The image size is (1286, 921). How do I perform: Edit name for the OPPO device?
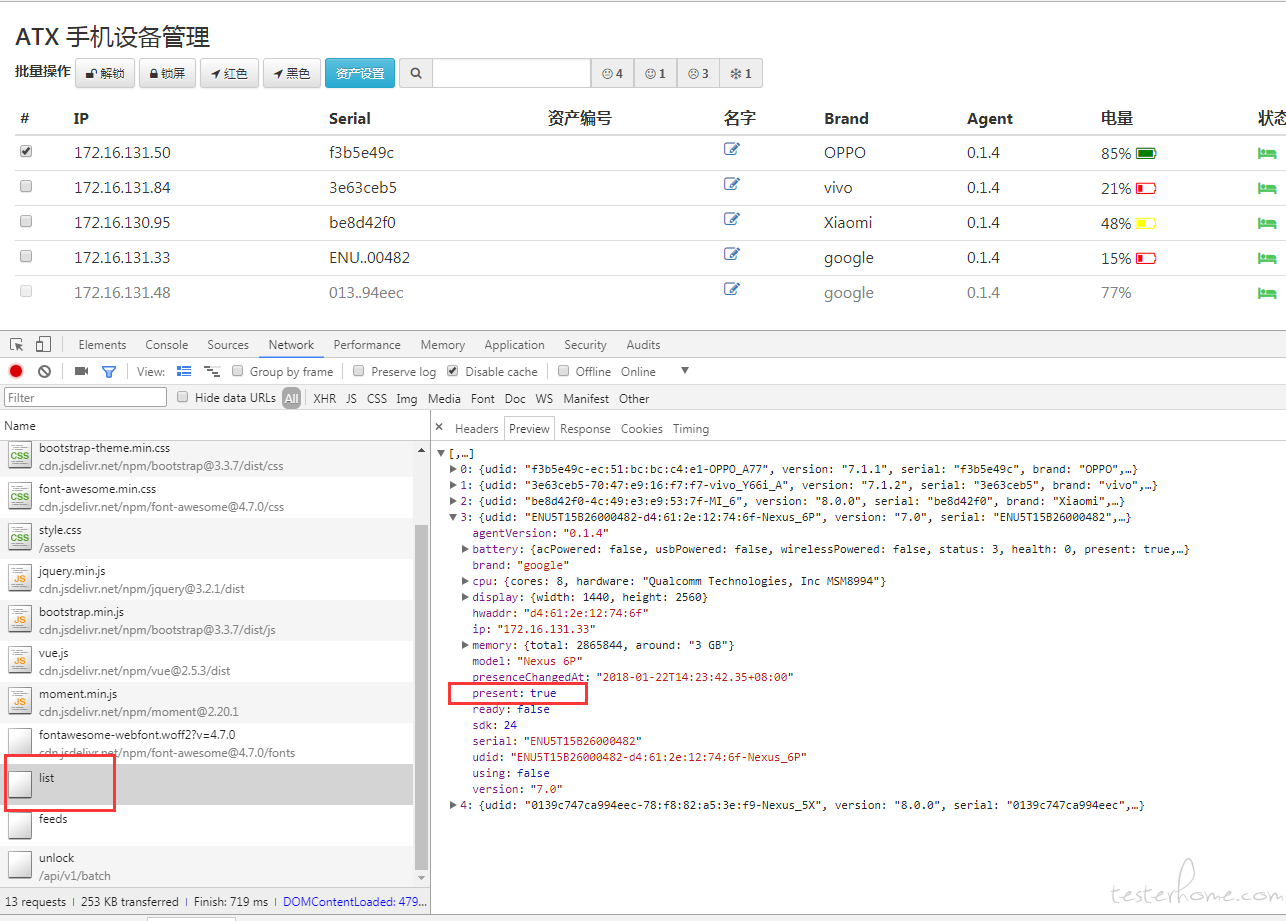[732, 150]
